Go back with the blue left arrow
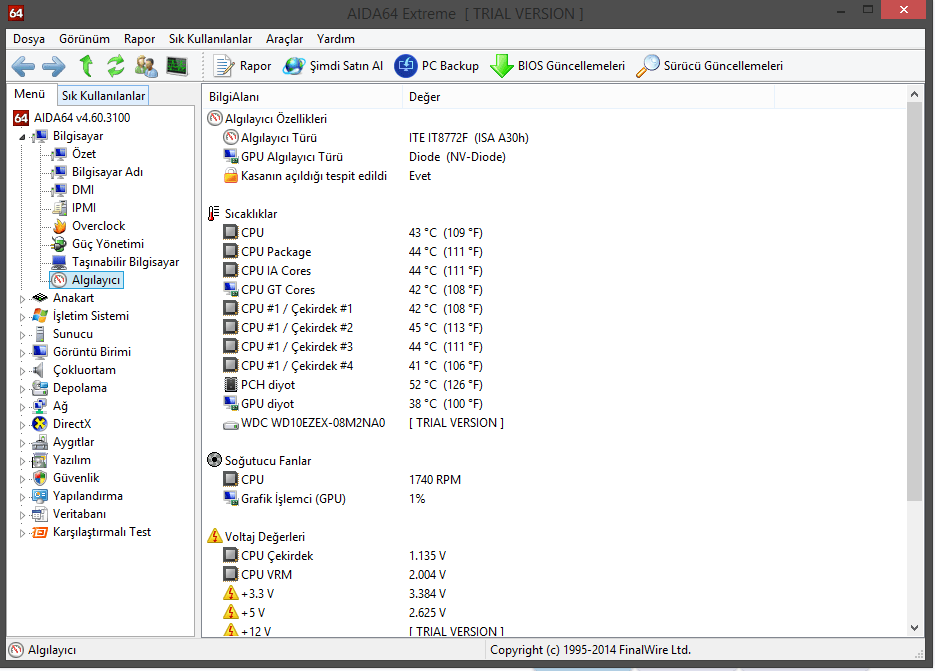 23,66
